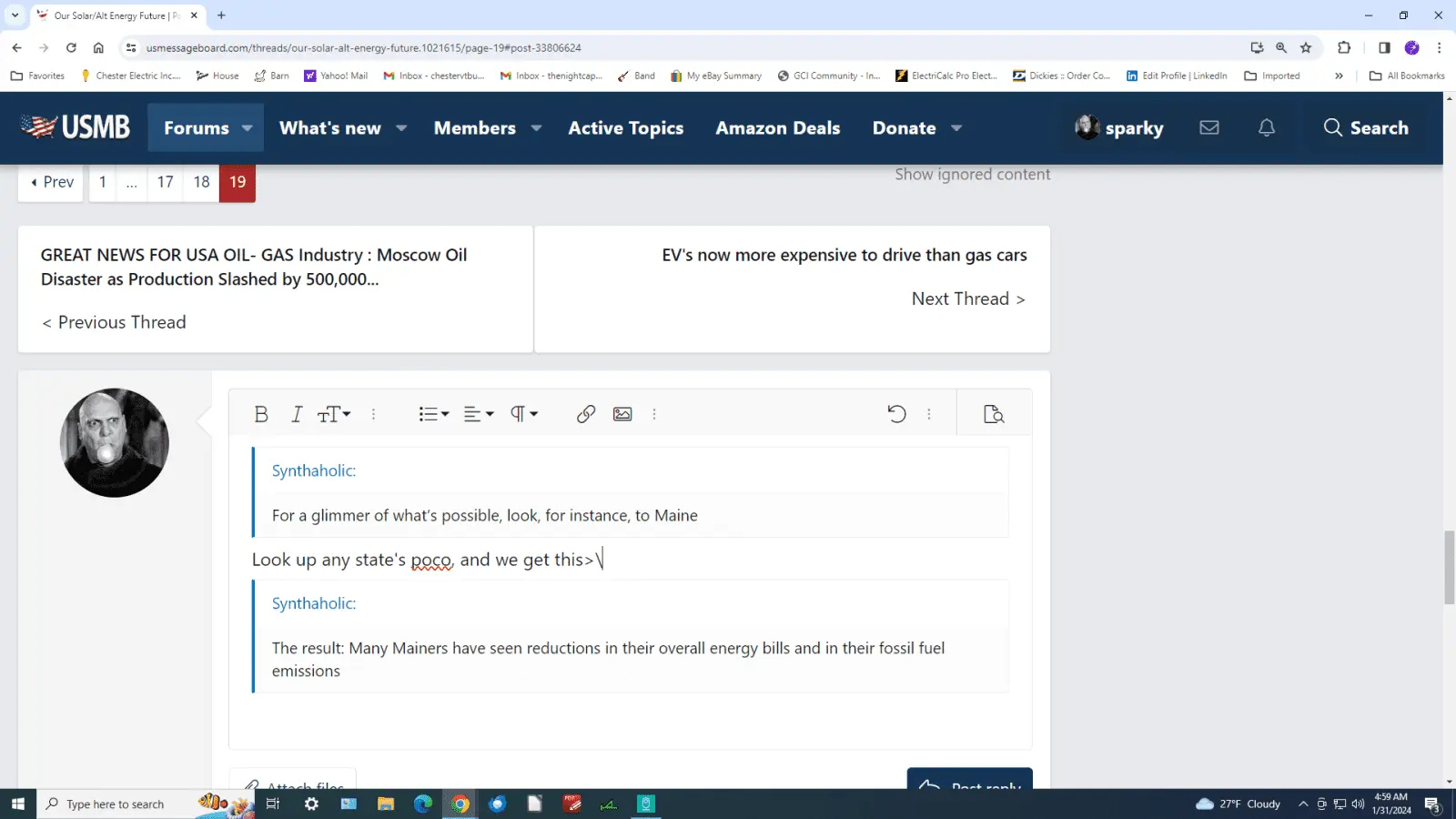Image resolution: width=1456 pixels, height=819 pixels.
Task: Click the USMB logo
Action: tap(76, 127)
